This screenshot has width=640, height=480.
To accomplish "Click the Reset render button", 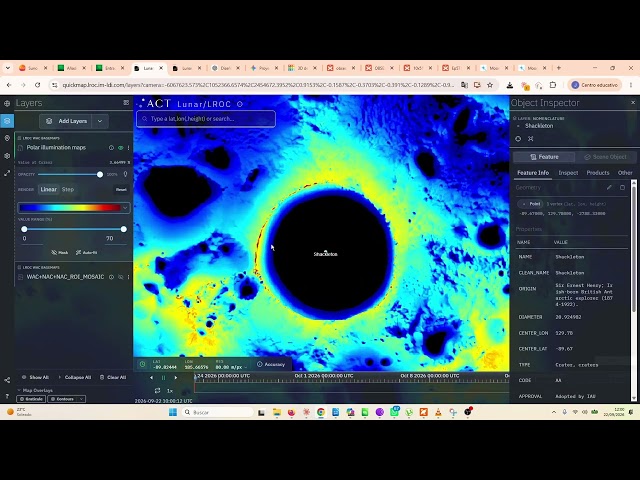I will click(x=121, y=189).
